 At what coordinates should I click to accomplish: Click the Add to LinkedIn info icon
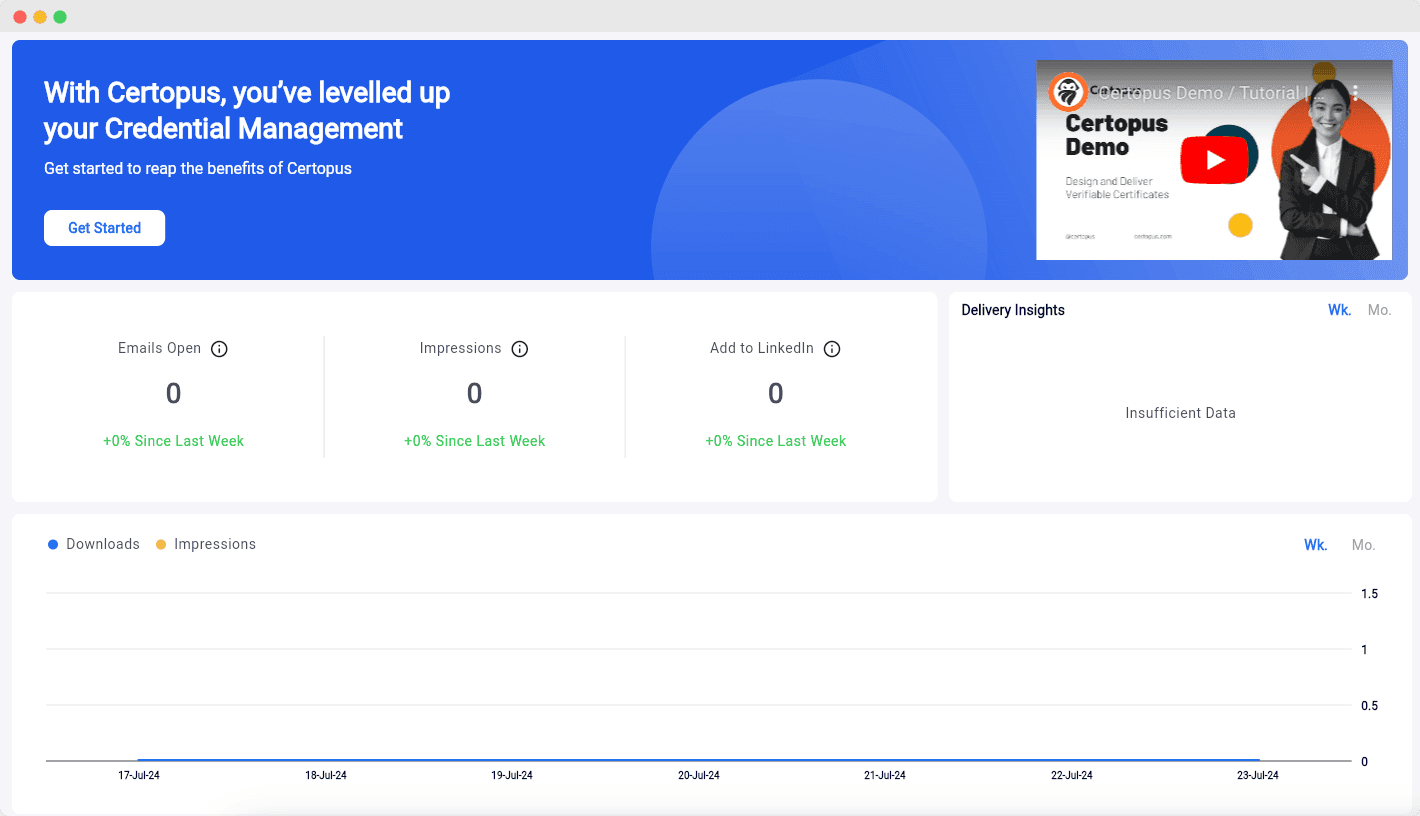[832, 348]
